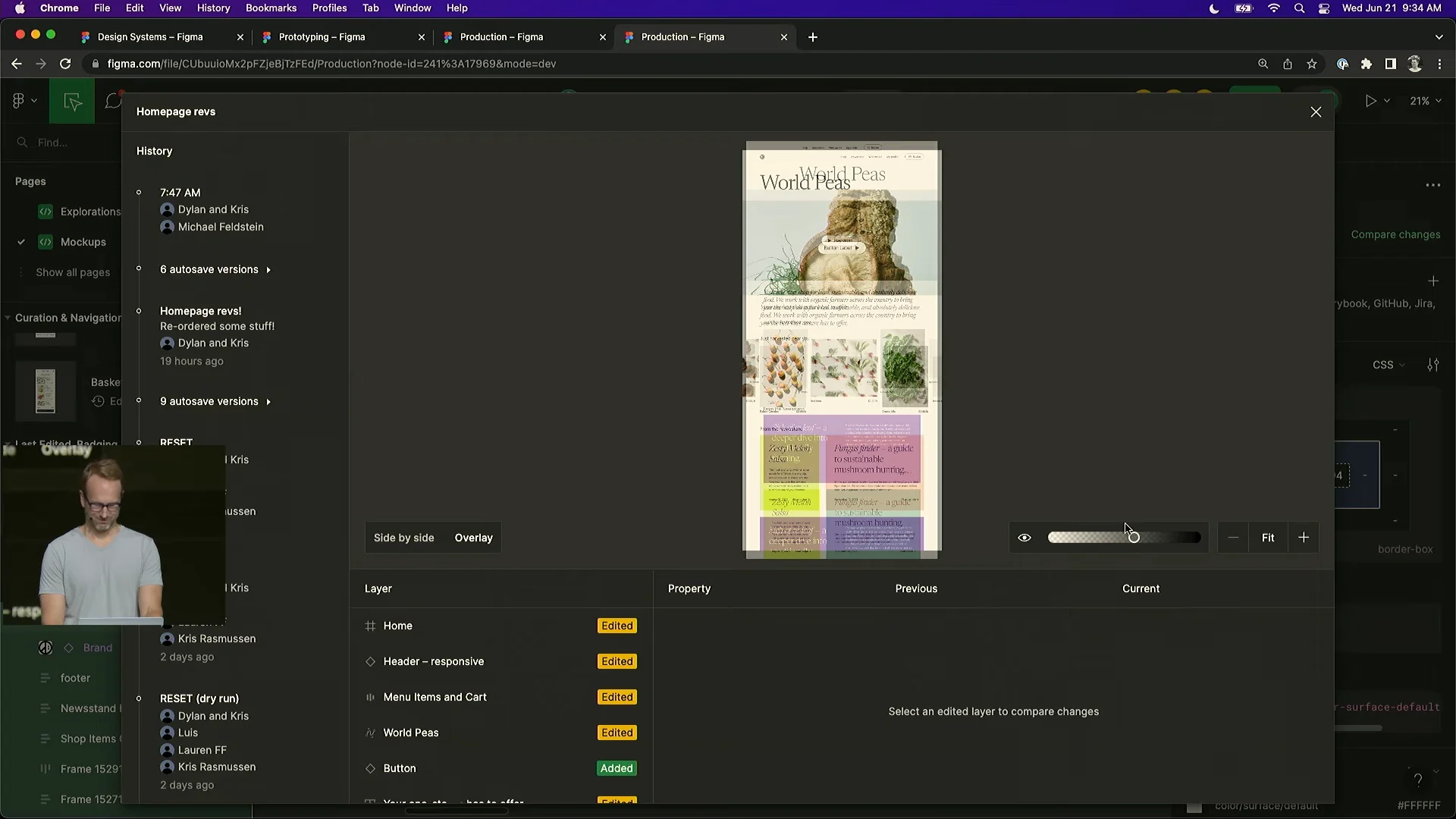Click Chrome share page icon

(x=1288, y=64)
